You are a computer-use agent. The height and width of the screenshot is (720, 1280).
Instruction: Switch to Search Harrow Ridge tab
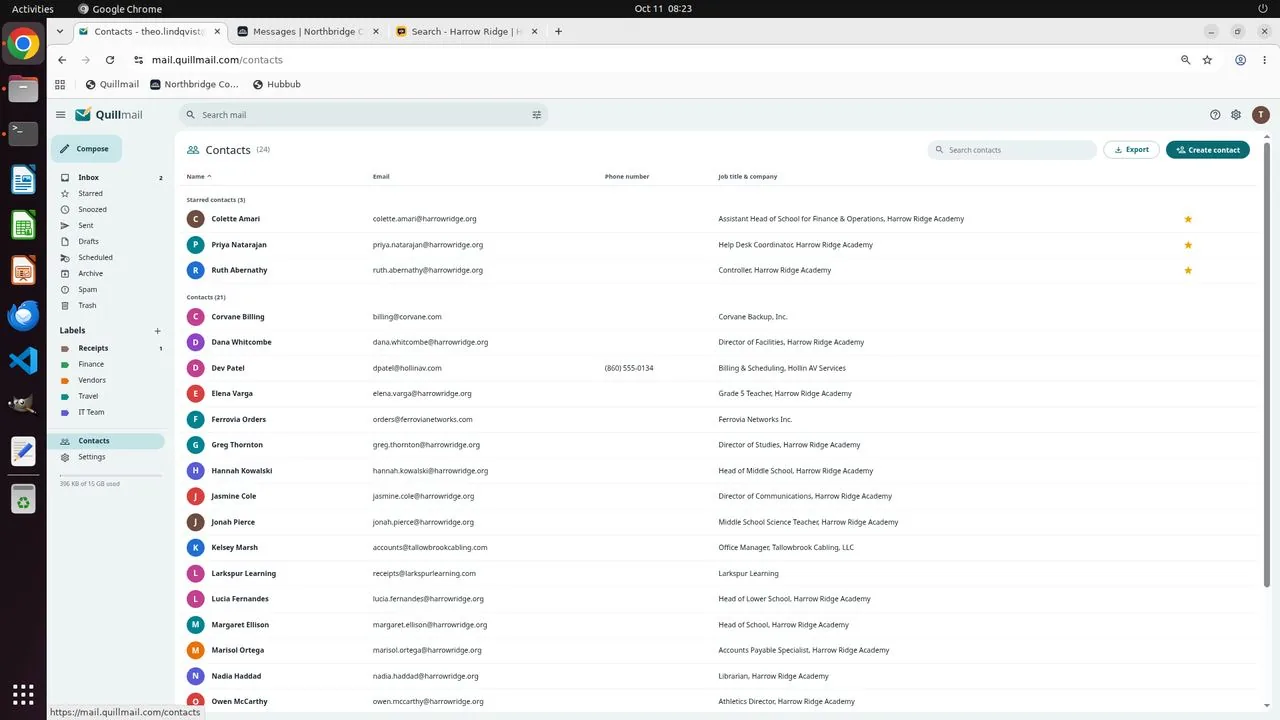466,31
